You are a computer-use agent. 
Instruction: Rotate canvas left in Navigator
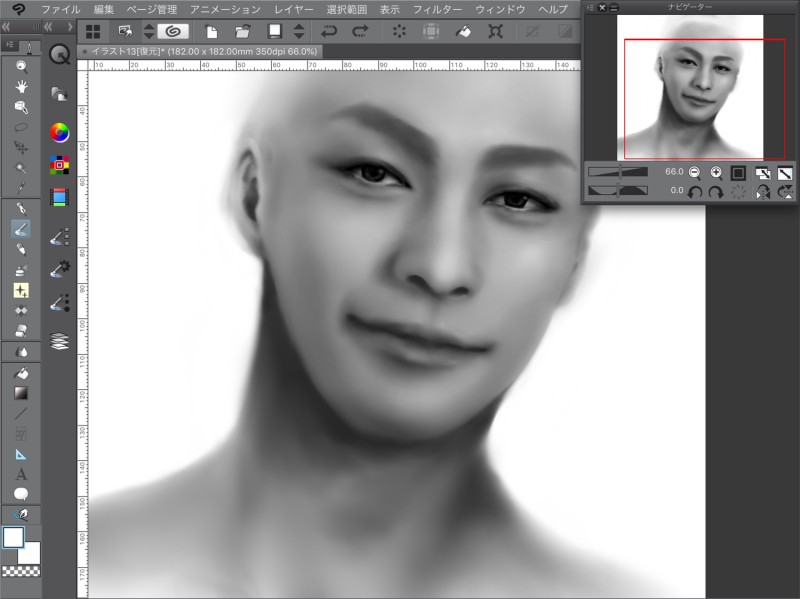point(694,192)
